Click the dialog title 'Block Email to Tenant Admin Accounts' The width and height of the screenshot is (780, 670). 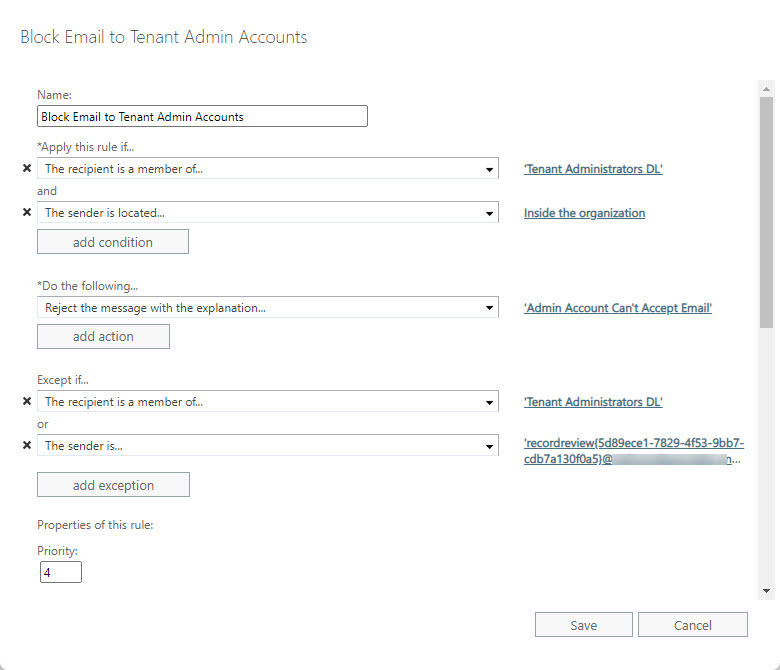(x=164, y=37)
